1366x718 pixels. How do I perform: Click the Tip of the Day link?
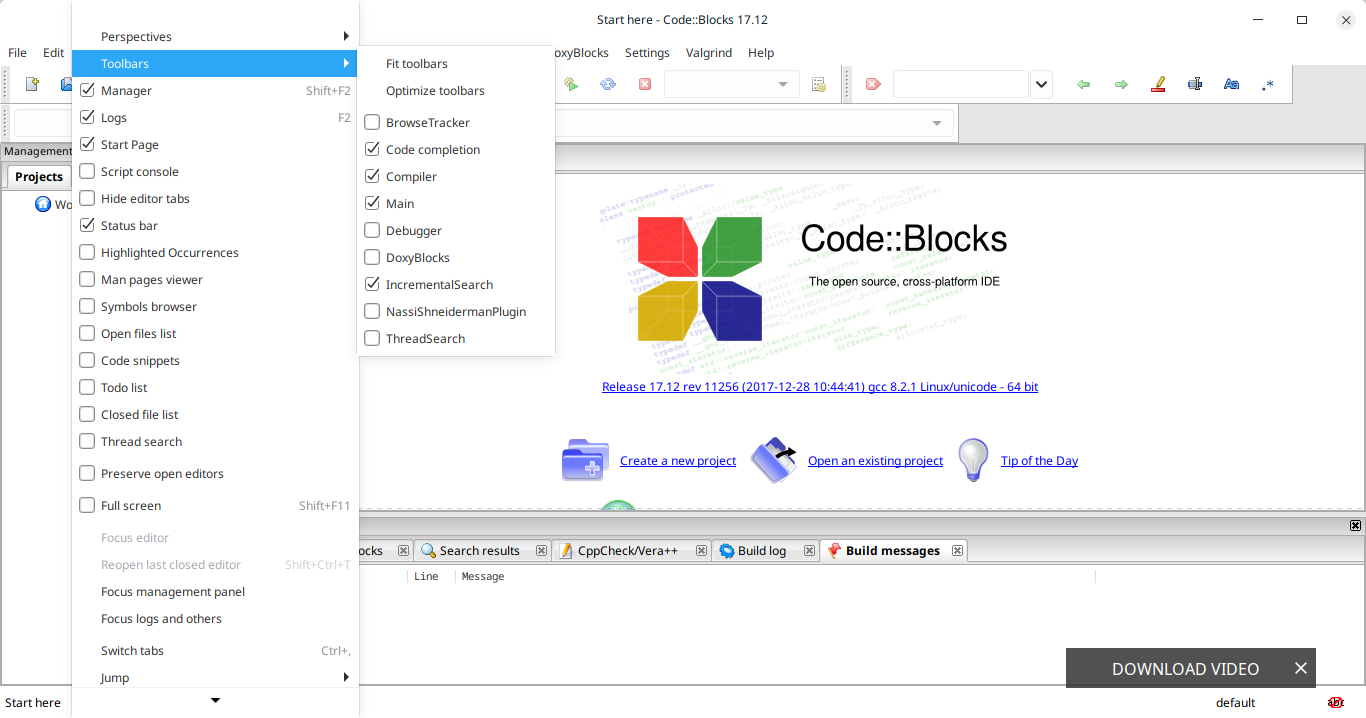click(x=1039, y=461)
